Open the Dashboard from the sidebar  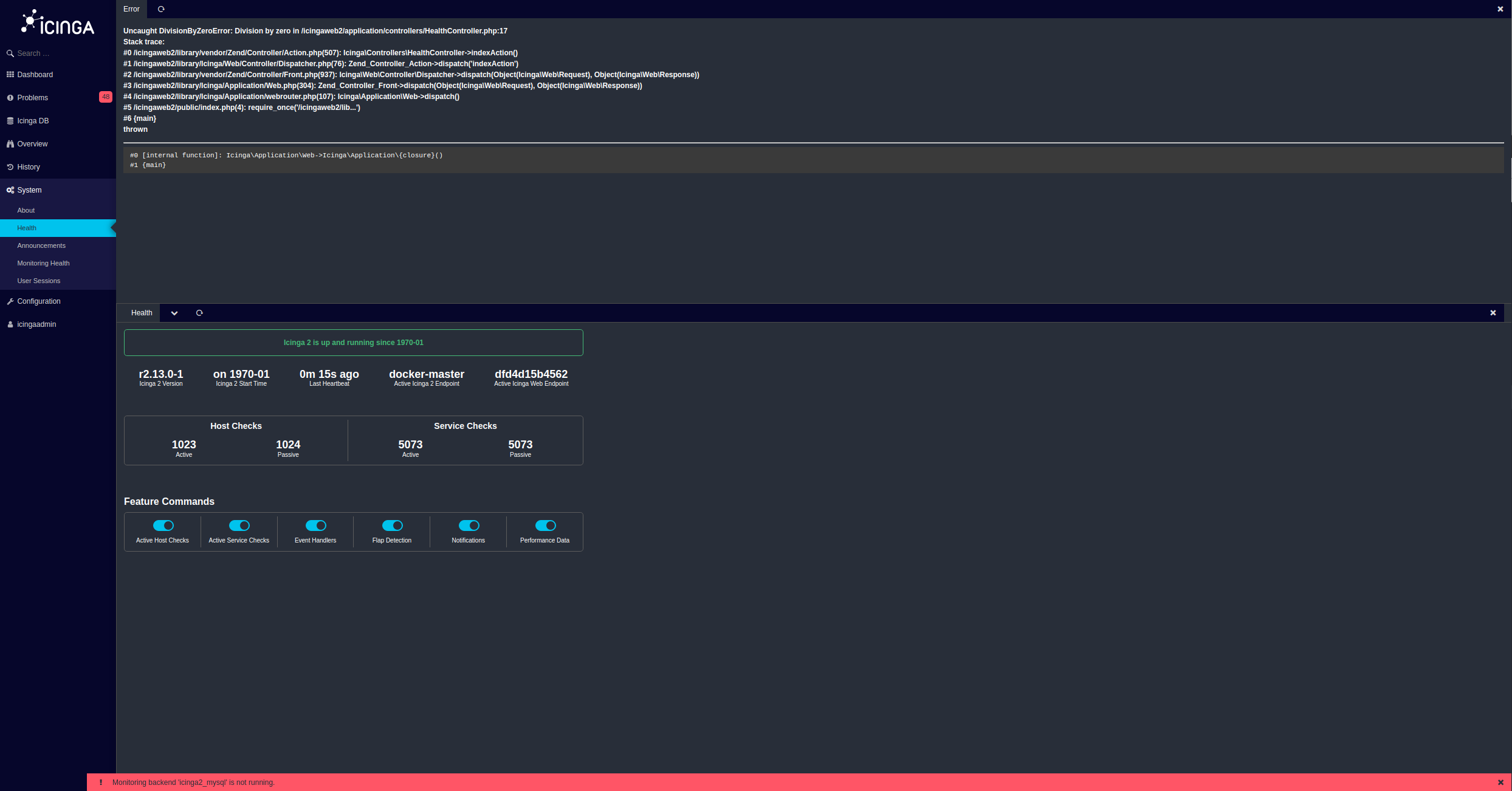click(x=35, y=74)
